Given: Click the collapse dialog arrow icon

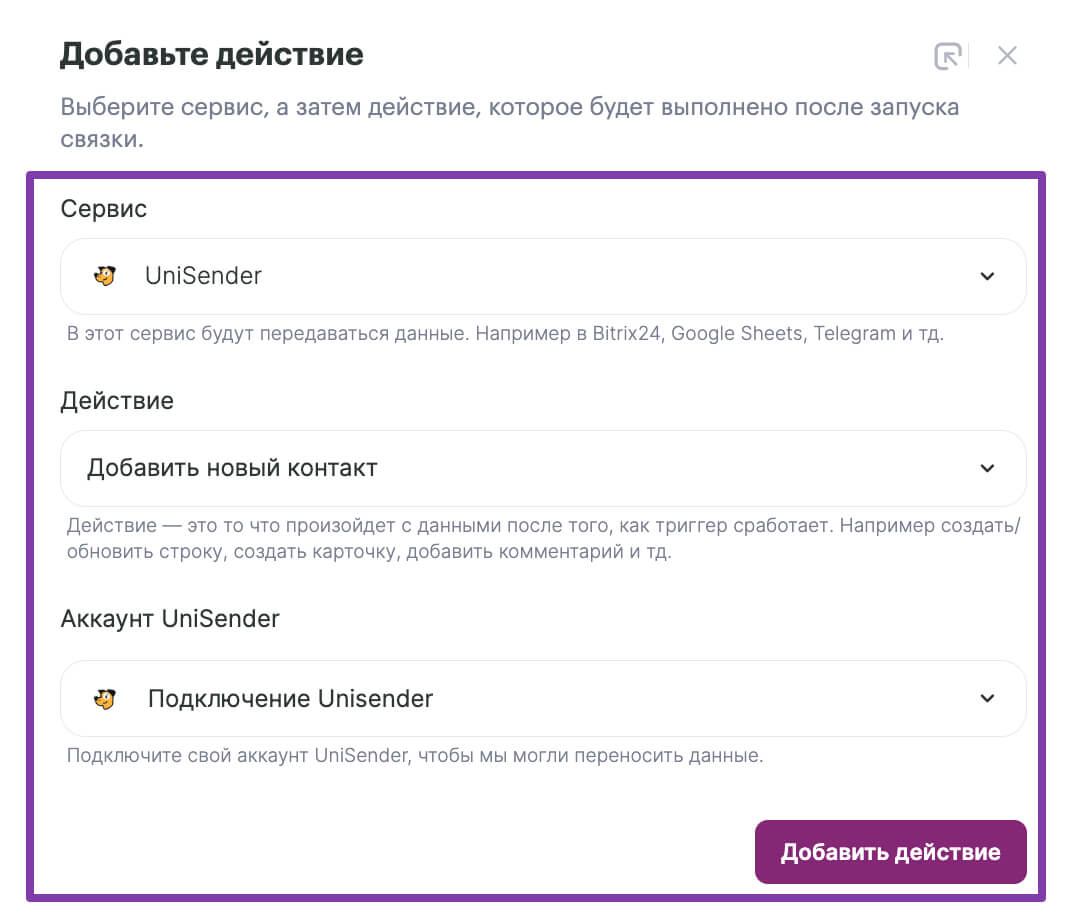Looking at the screenshot, I should (947, 56).
